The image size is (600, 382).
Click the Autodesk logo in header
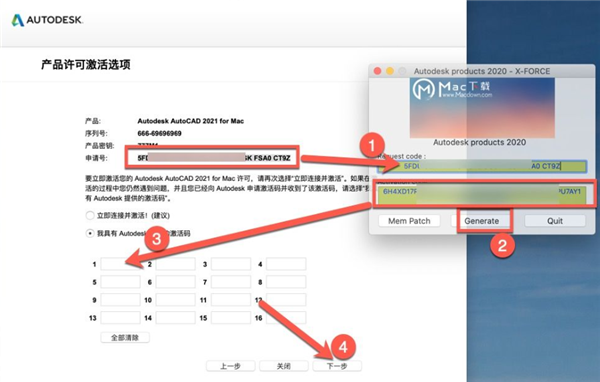click(47, 20)
